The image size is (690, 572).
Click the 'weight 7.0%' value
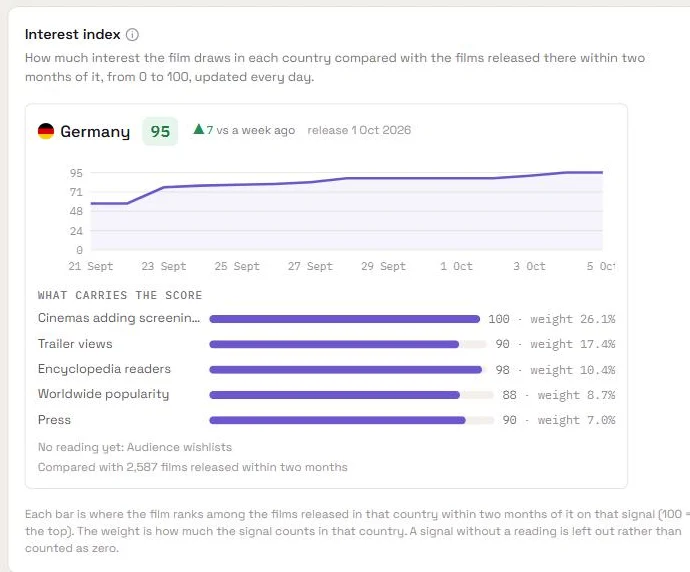coord(576,420)
